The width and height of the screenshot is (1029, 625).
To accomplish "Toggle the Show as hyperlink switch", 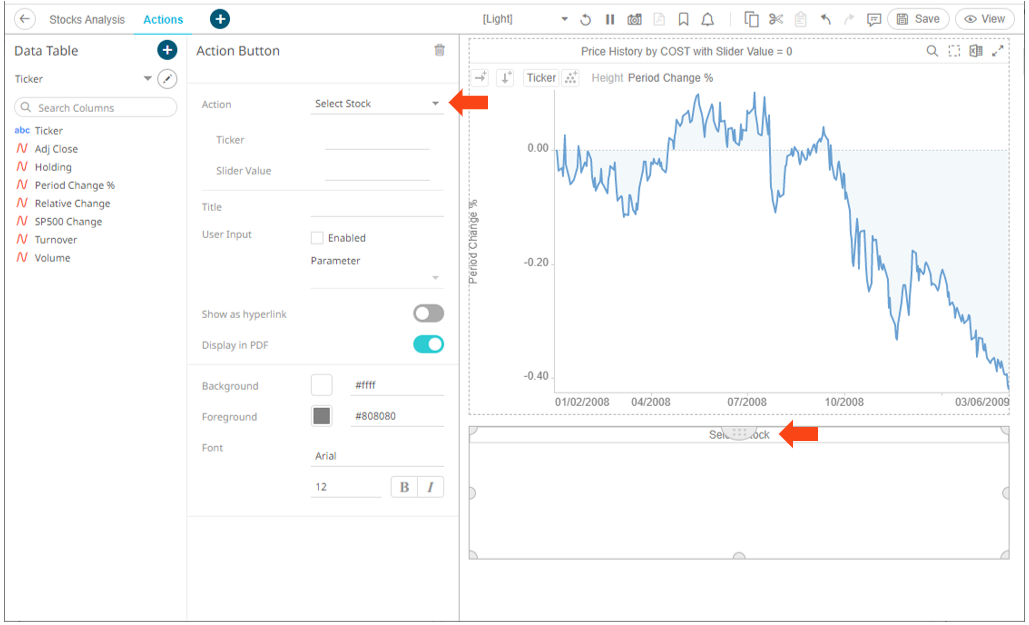I will pyautogui.click(x=428, y=314).
